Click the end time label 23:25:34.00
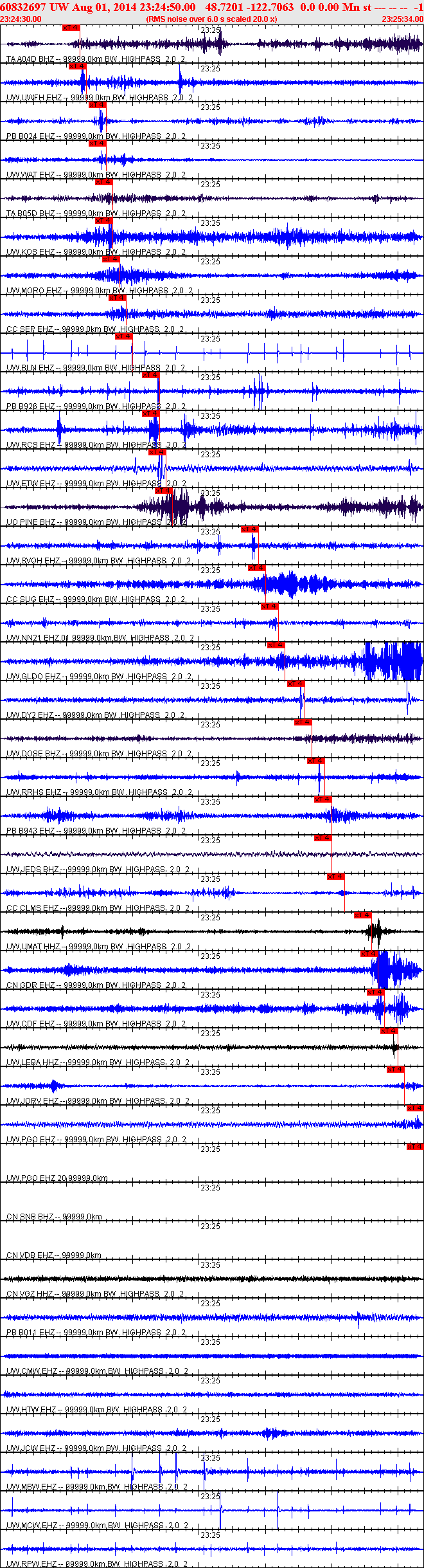Screen dimensions: 424x1568 tap(403, 19)
